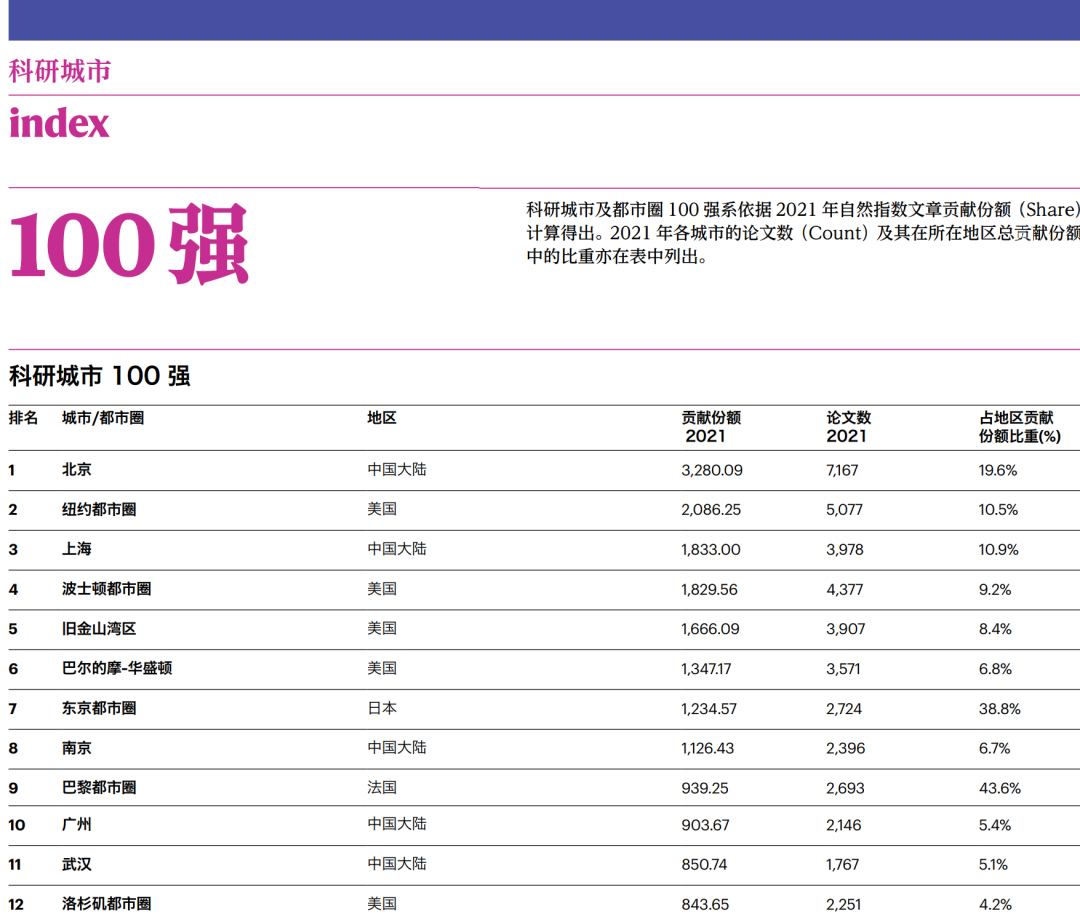Click the 论文数 2021 column header
1080x922 pixels.
(848, 427)
